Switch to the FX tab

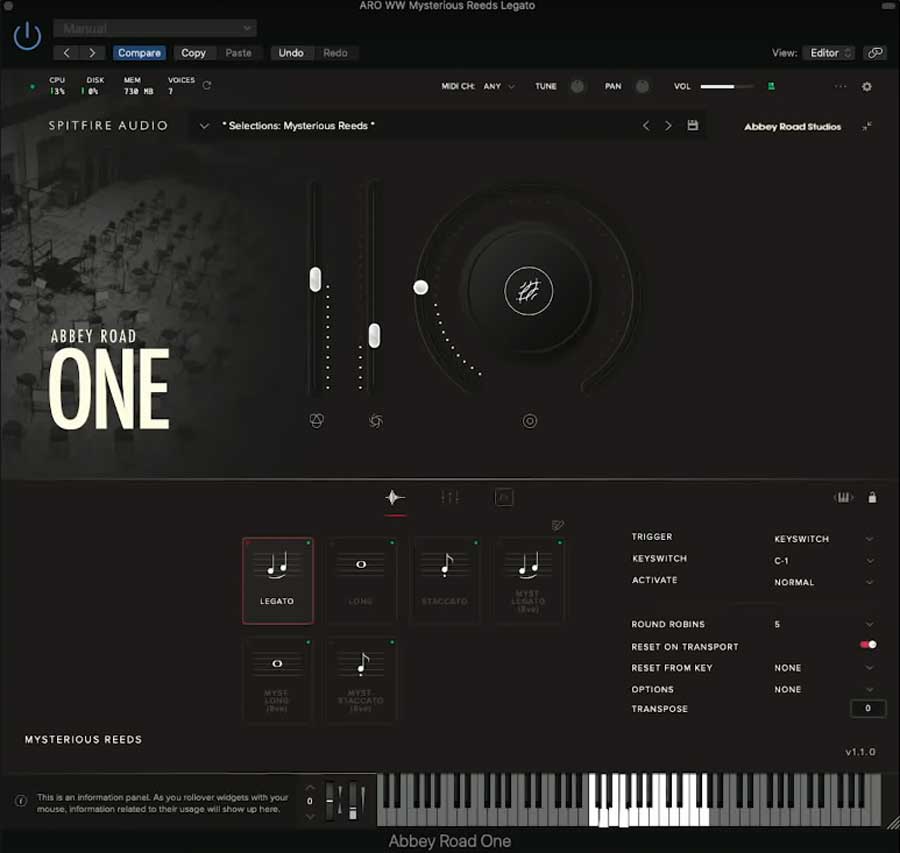tap(504, 498)
